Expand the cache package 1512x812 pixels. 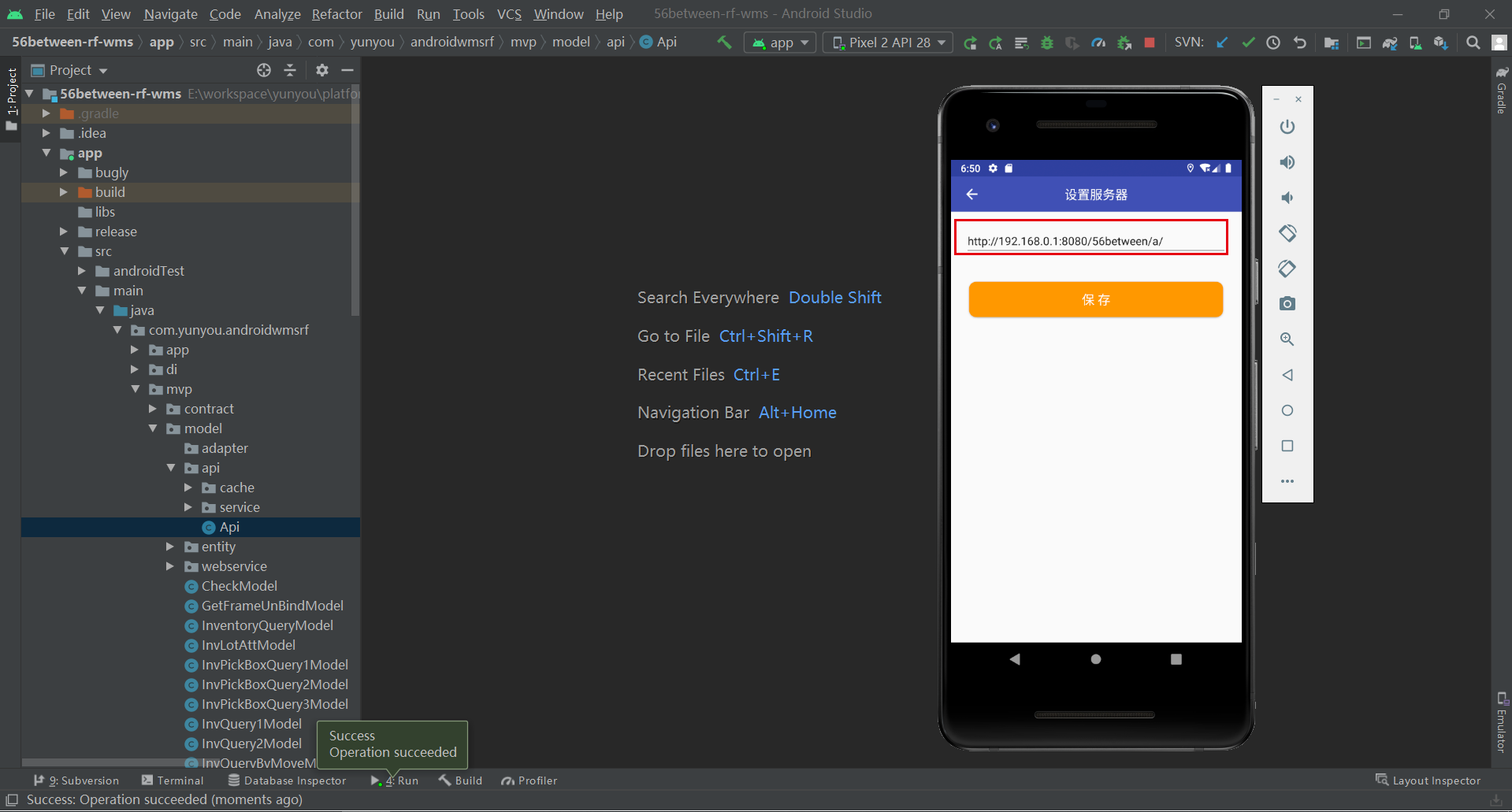[x=188, y=488]
